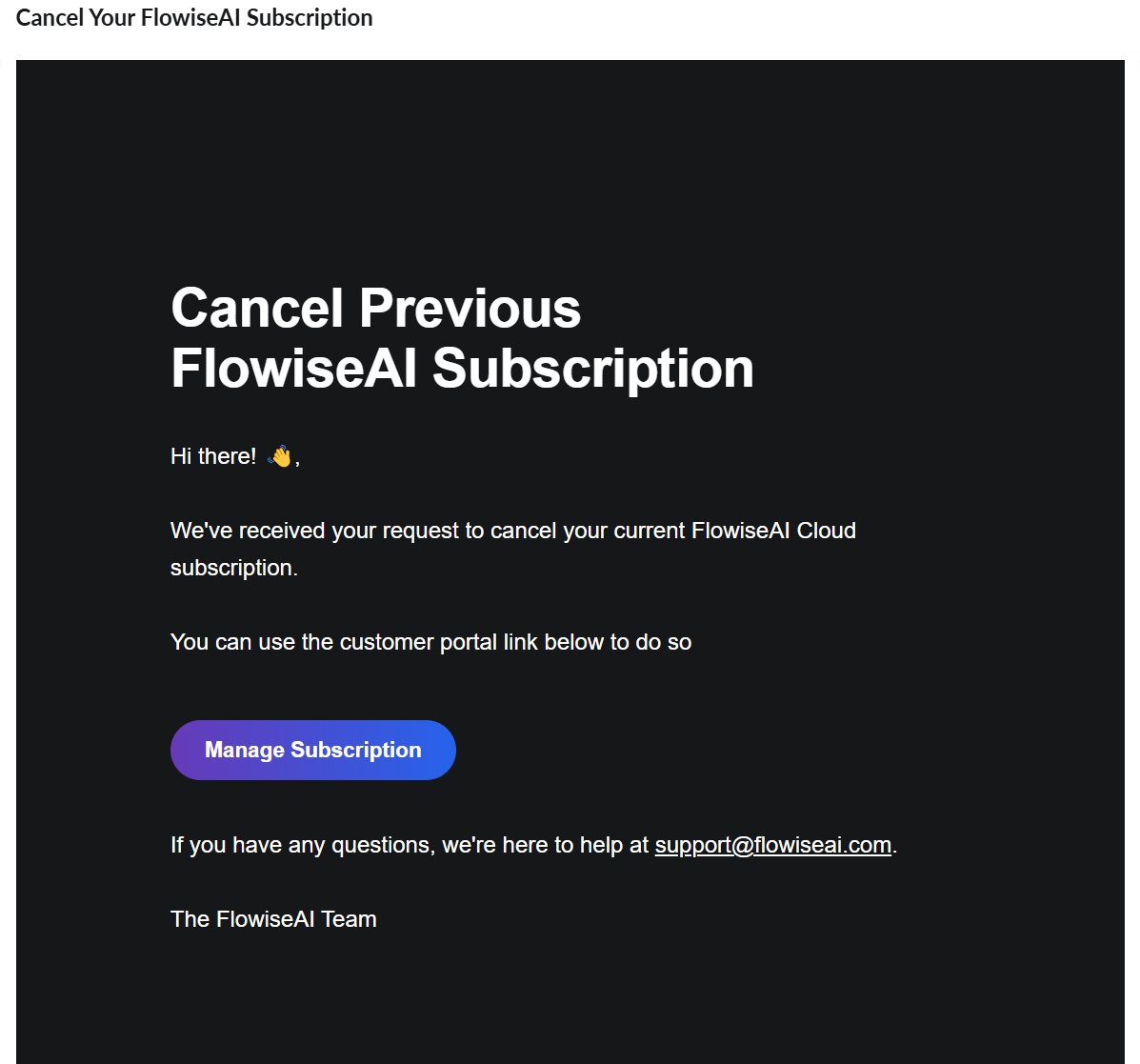
Task: Click "Subscription" in the top subject line
Action: (310, 18)
